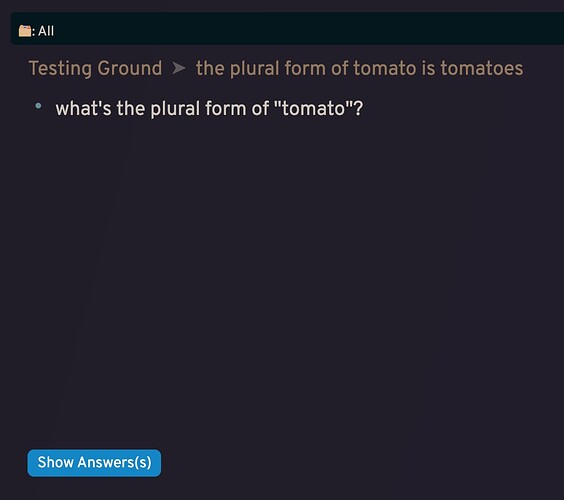Image resolution: width=564 pixels, height=500 pixels.
Task: Click the quoted word "tomato" in the question
Action: pos(313,108)
